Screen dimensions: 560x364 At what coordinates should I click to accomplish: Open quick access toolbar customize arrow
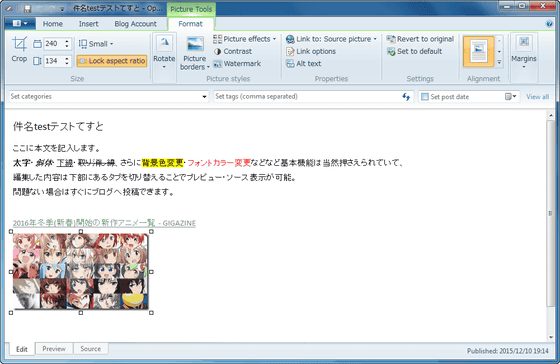62,9
